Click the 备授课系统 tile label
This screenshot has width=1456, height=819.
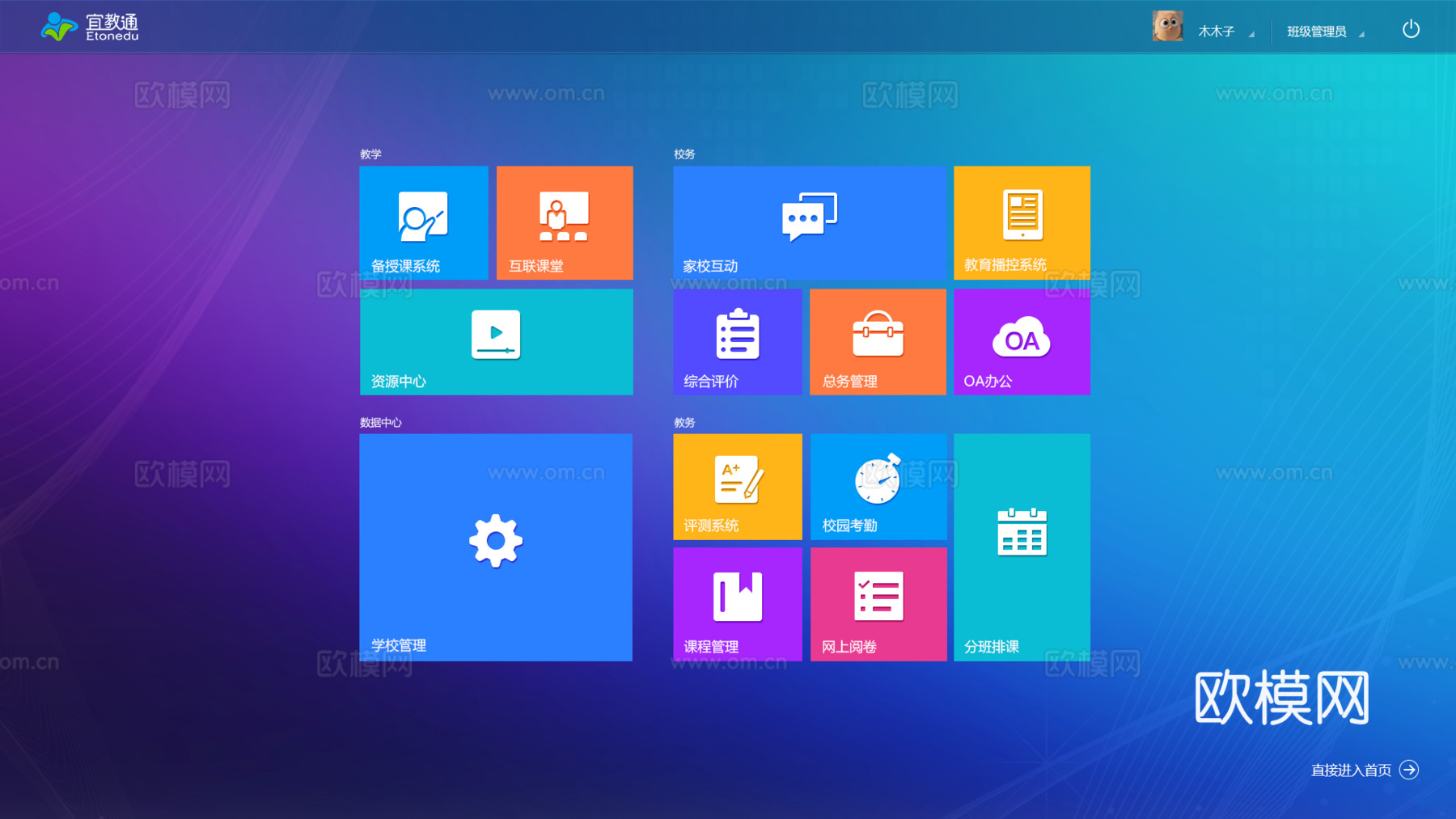[405, 266]
